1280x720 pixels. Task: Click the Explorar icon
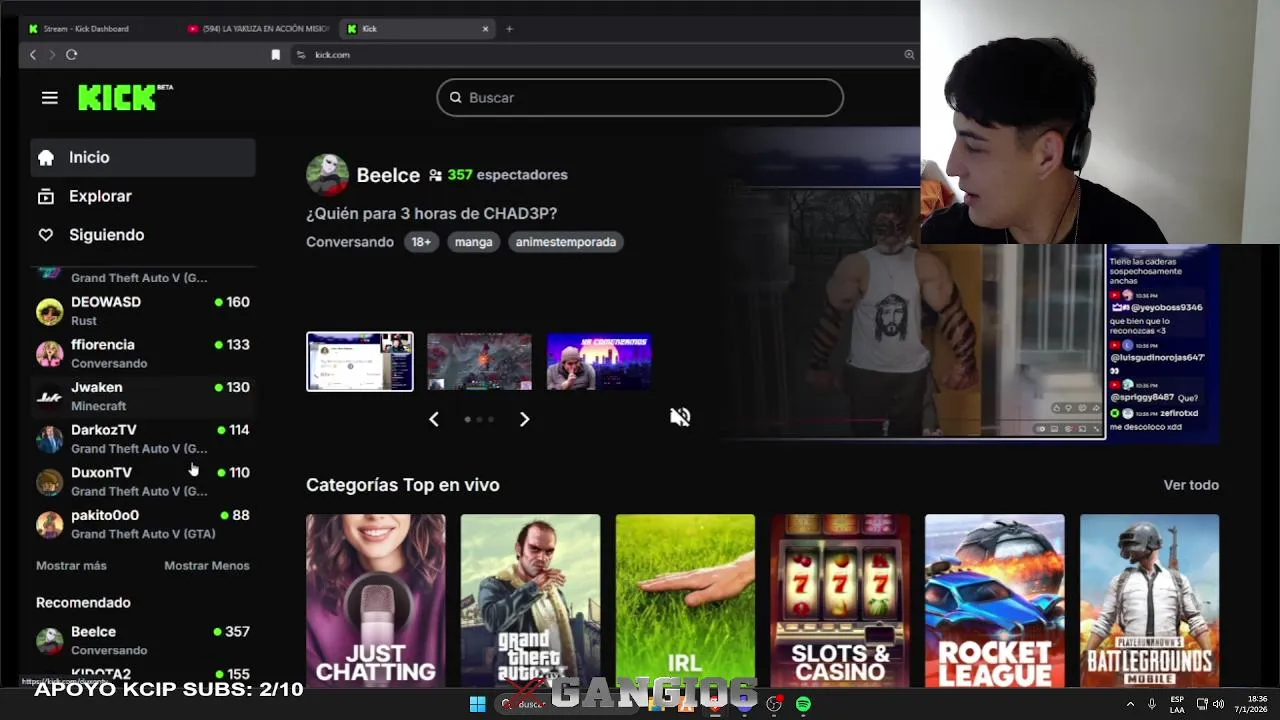tap(46, 196)
